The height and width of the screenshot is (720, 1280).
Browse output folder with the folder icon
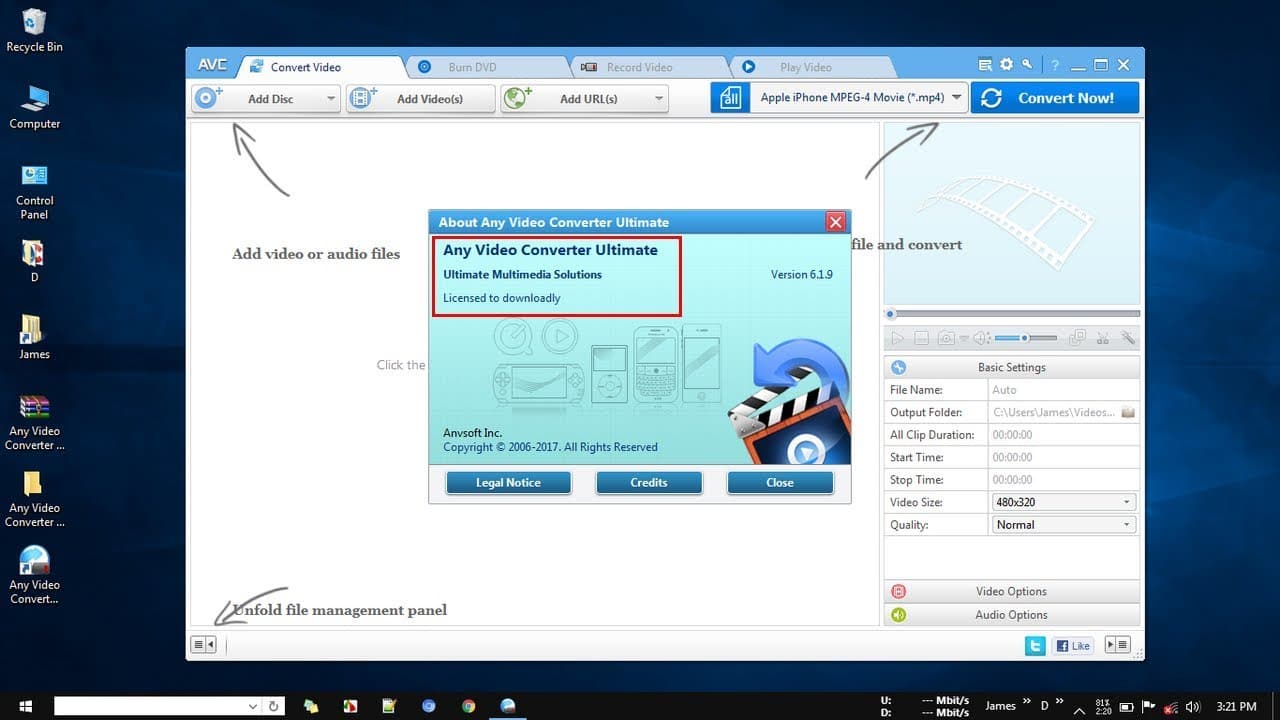(1128, 412)
